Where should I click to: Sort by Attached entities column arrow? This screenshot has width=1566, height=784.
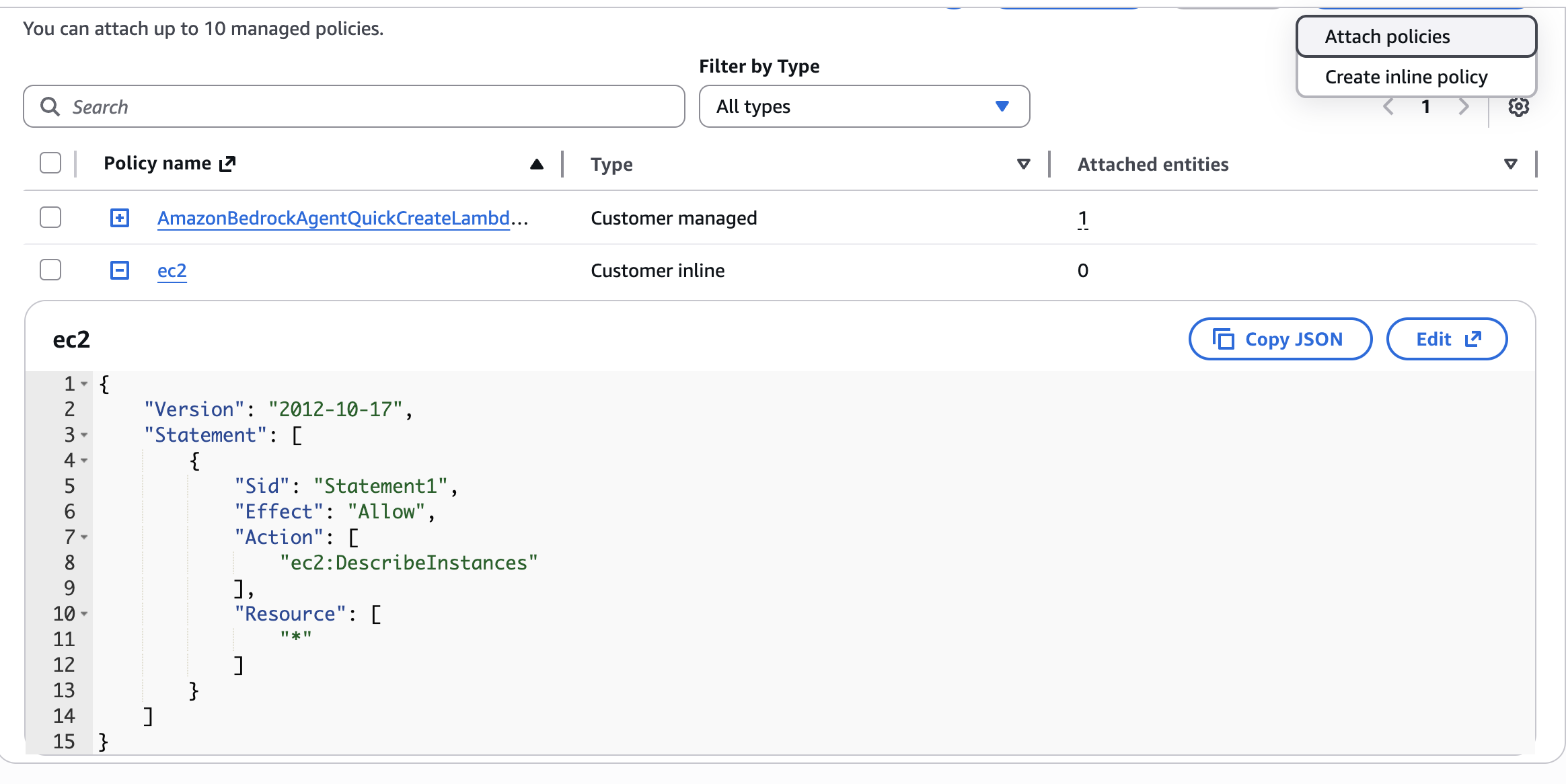[1510, 164]
